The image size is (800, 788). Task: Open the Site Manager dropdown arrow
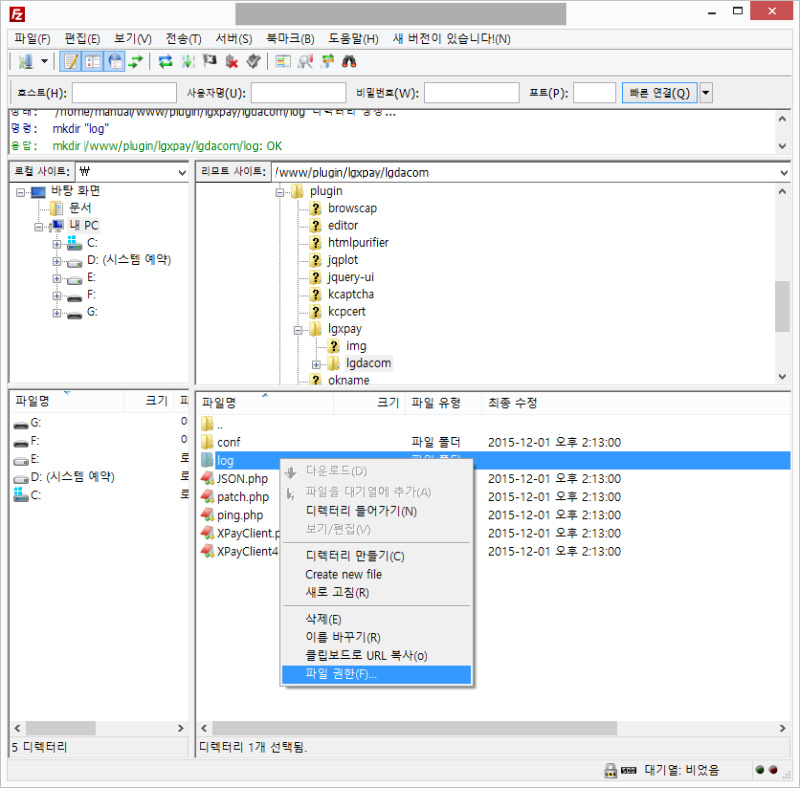coord(44,62)
